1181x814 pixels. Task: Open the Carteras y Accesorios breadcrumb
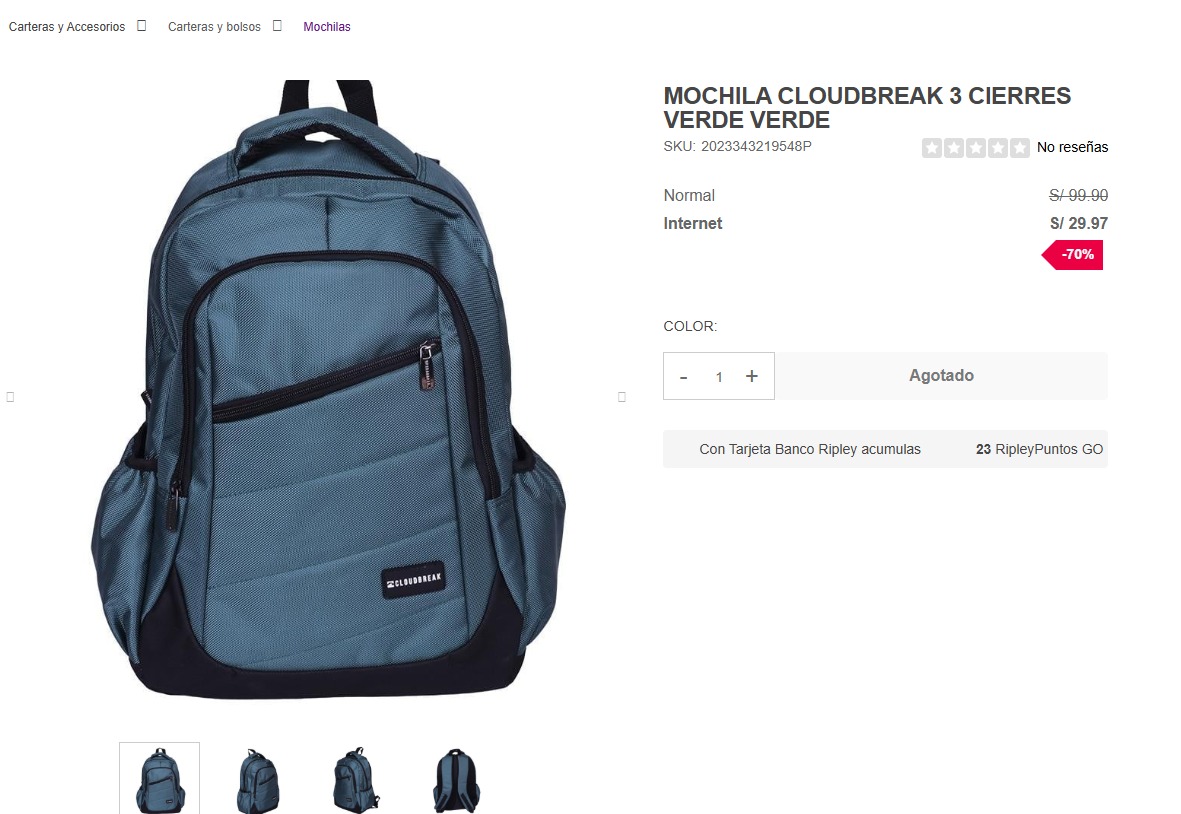tap(67, 27)
